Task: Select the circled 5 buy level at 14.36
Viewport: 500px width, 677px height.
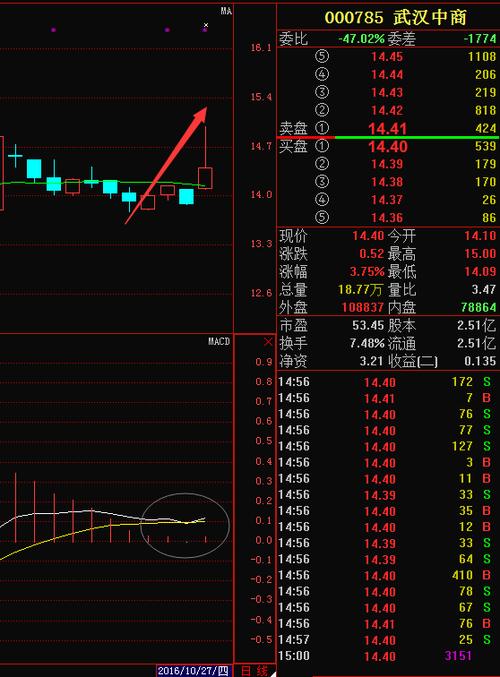Action: click(x=322, y=217)
